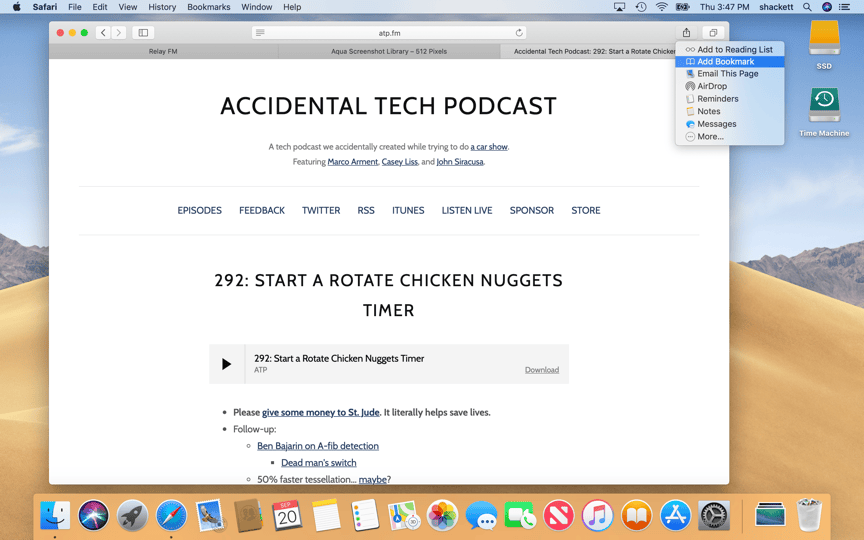The height and width of the screenshot is (540, 864).
Task: Open the Marco Arment link
Action: 353,162
